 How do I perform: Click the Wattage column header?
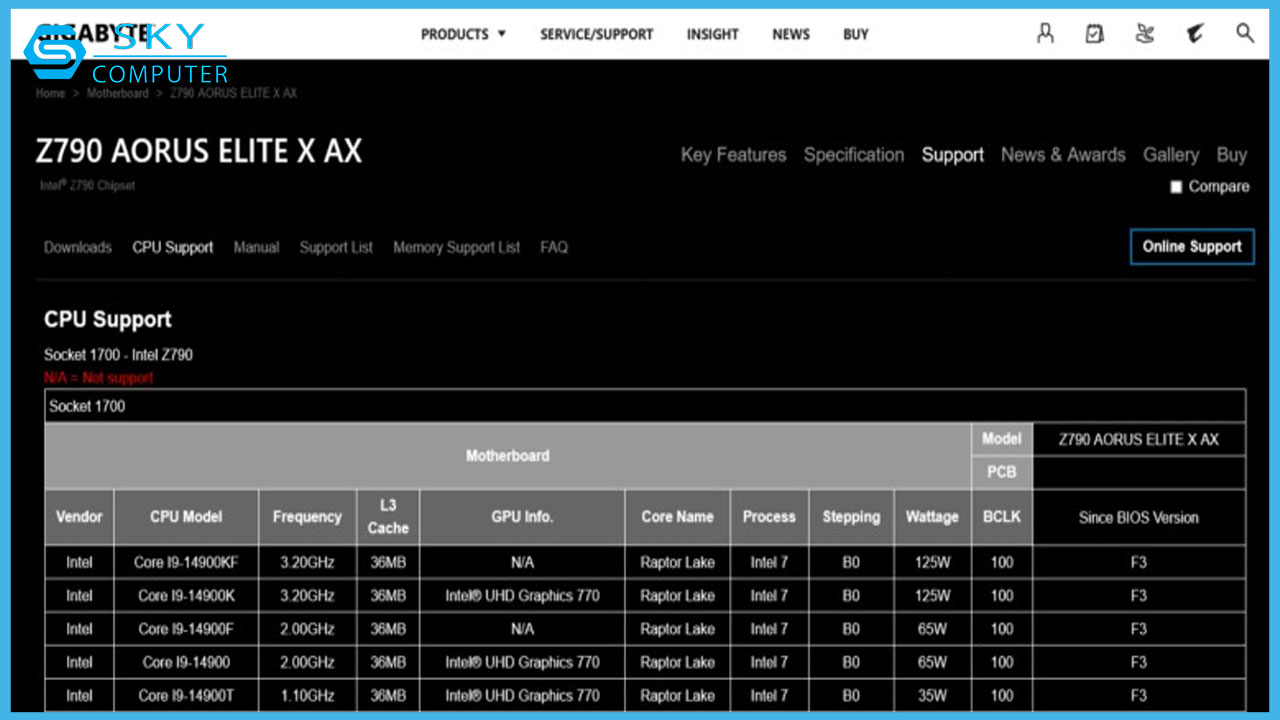(932, 517)
